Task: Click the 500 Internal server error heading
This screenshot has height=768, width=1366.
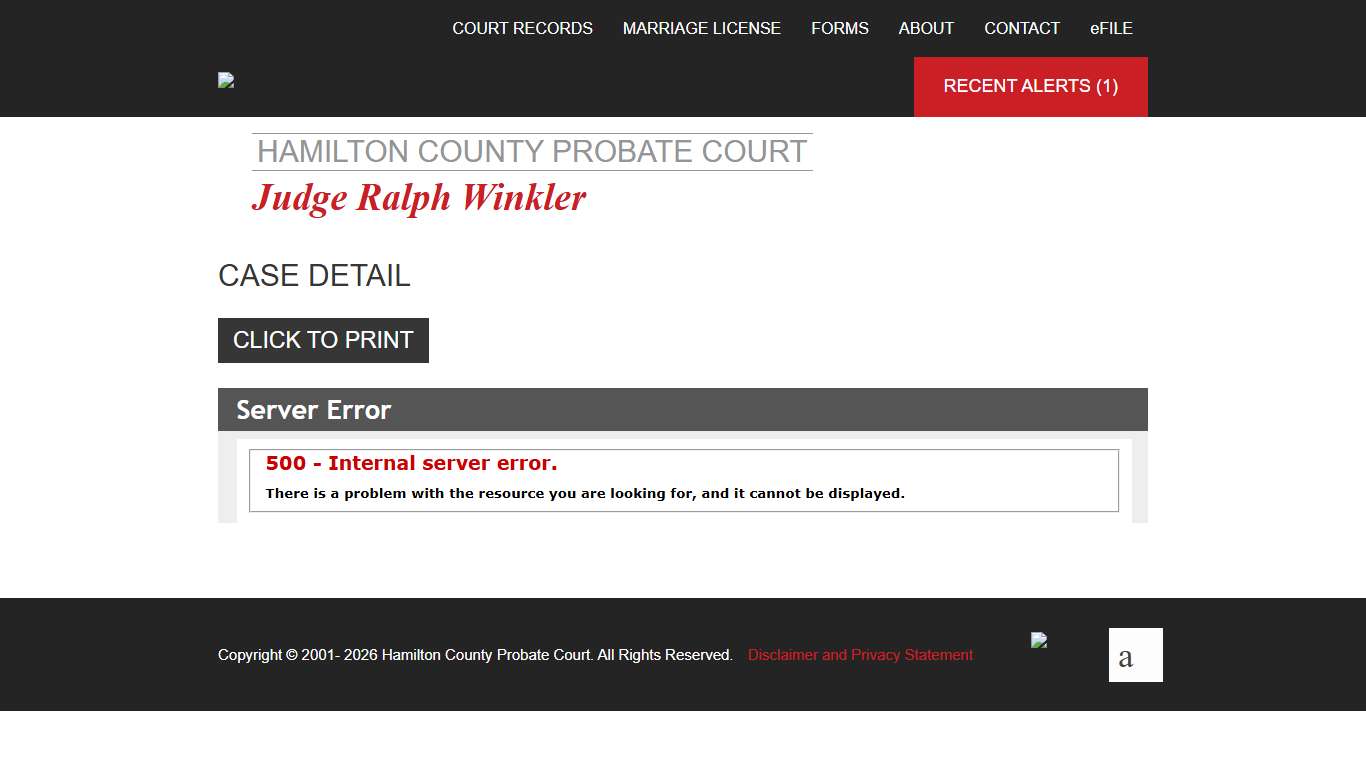Action: 411,463
